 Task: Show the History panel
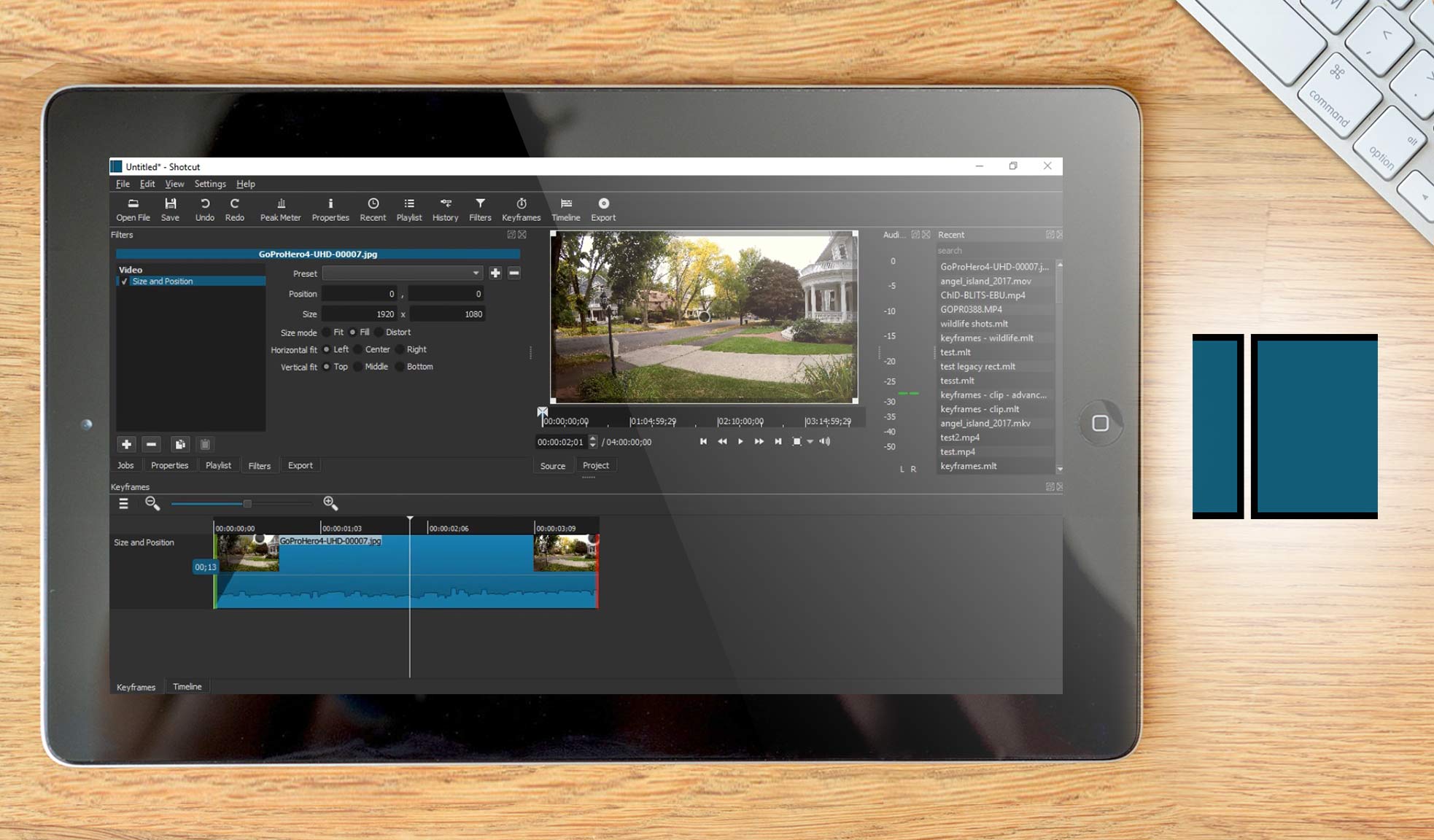(x=445, y=209)
